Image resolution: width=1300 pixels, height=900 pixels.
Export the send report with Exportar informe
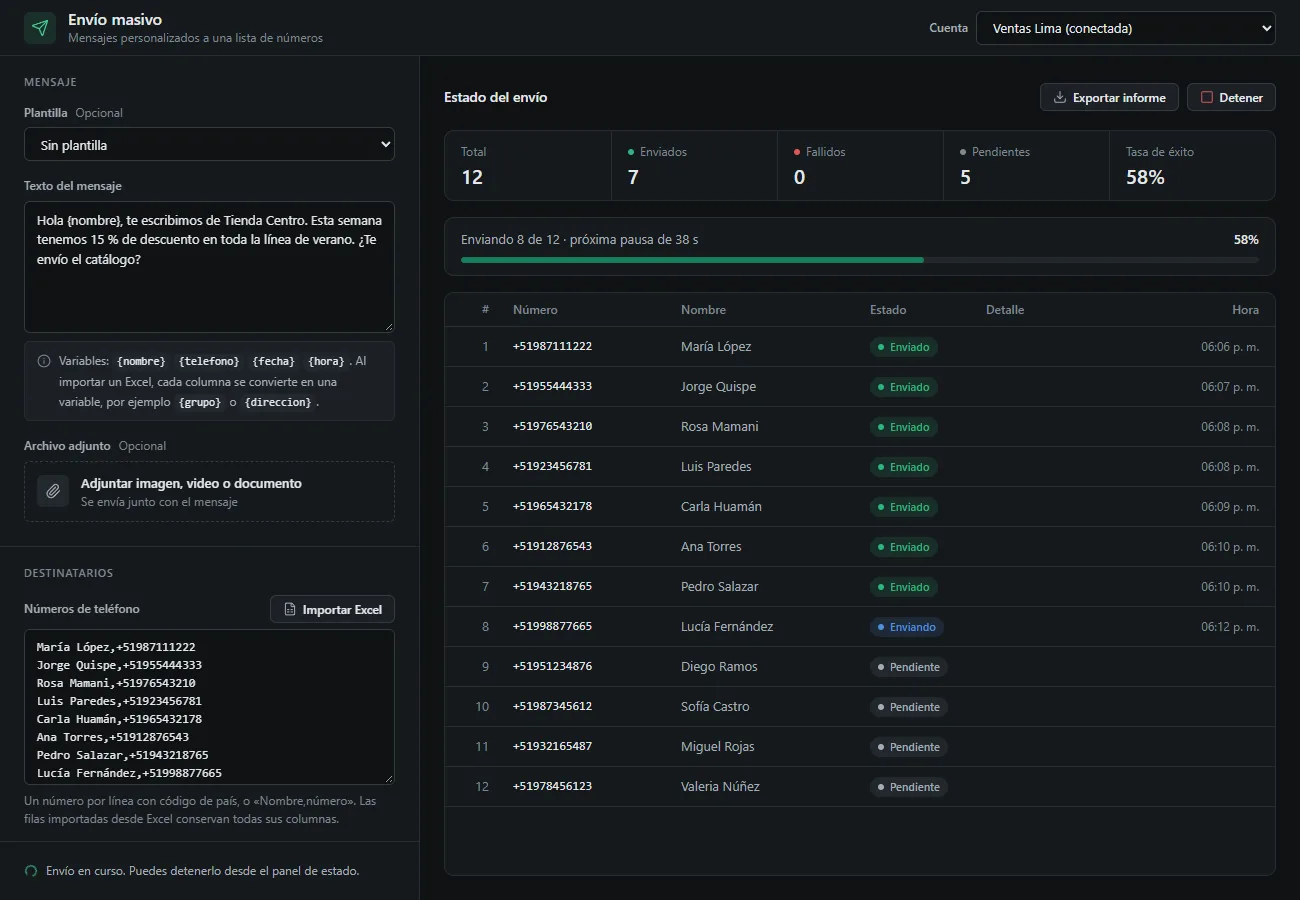(x=1109, y=97)
